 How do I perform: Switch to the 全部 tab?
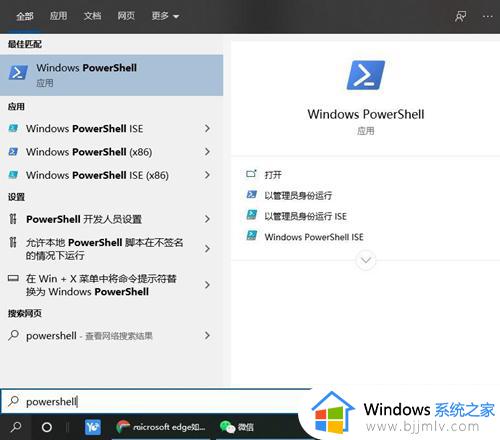[25, 16]
